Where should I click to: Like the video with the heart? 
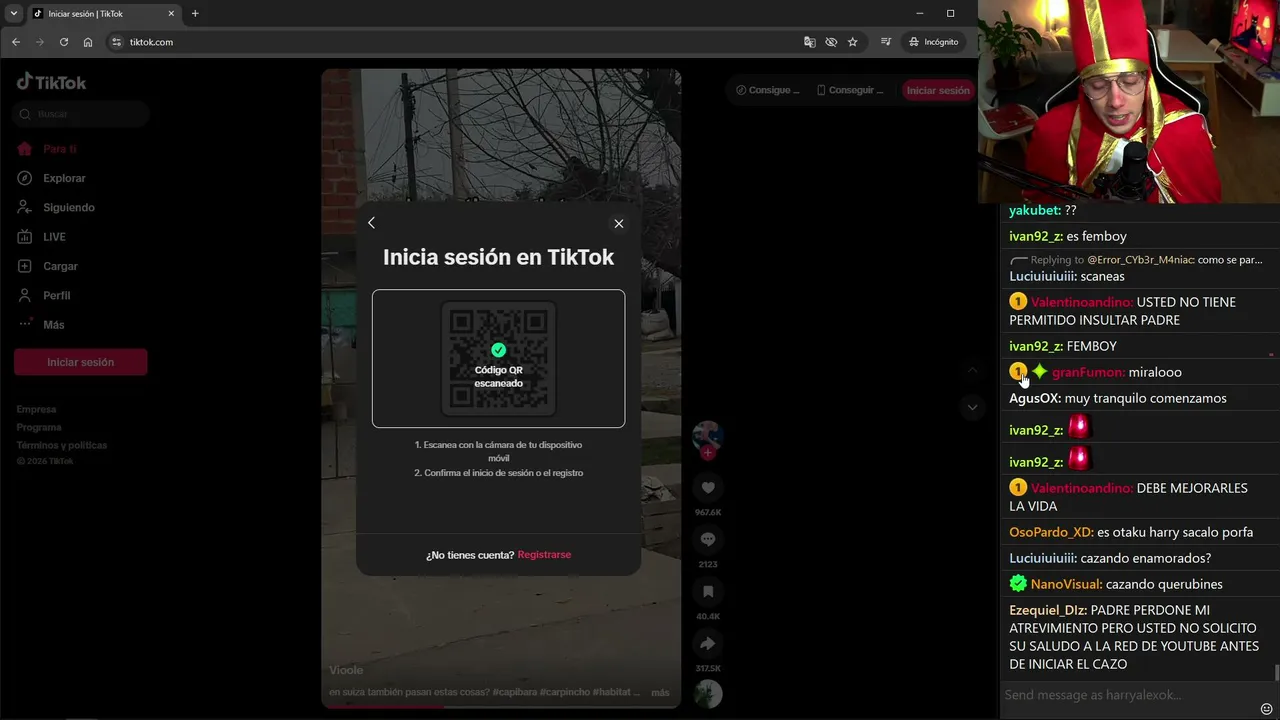pos(708,488)
